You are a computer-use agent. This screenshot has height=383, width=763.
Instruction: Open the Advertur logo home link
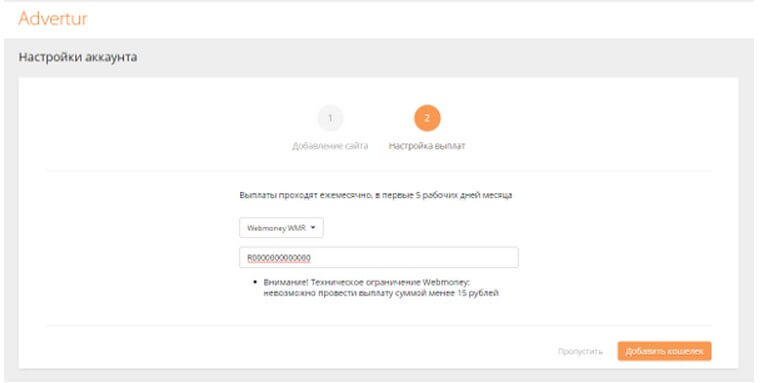53,18
